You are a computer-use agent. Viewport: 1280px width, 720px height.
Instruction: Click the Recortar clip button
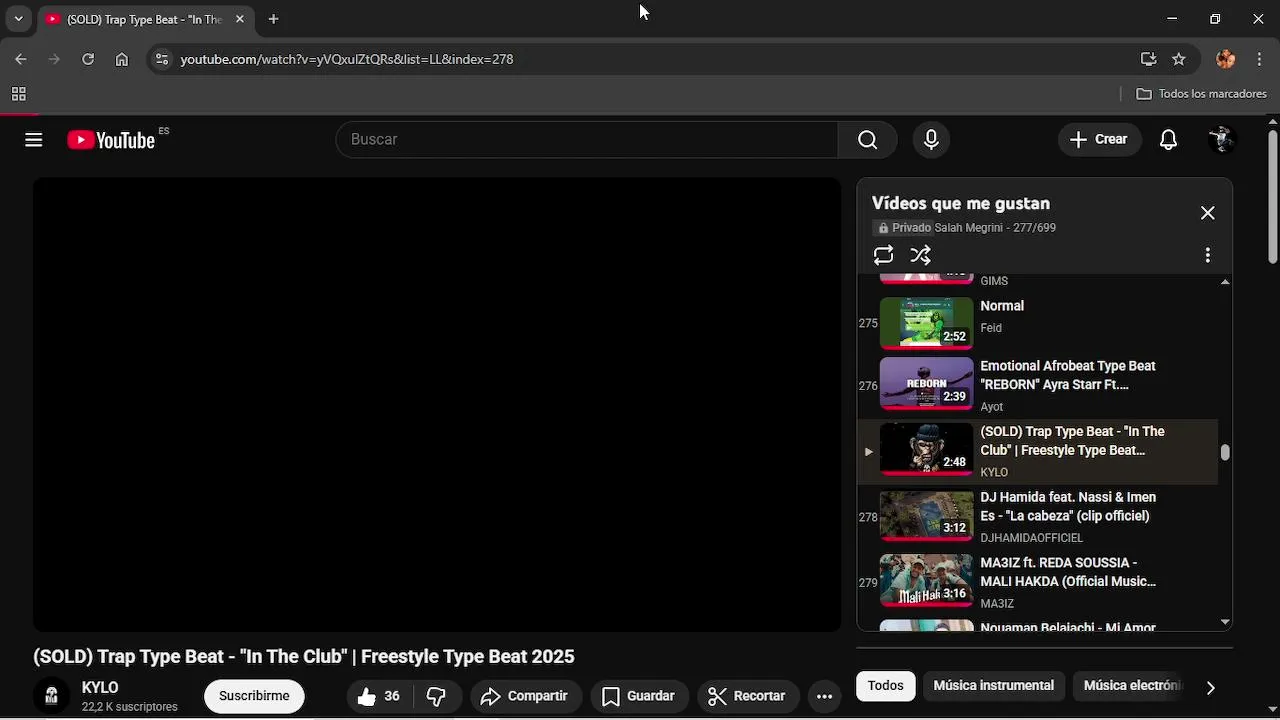747,696
